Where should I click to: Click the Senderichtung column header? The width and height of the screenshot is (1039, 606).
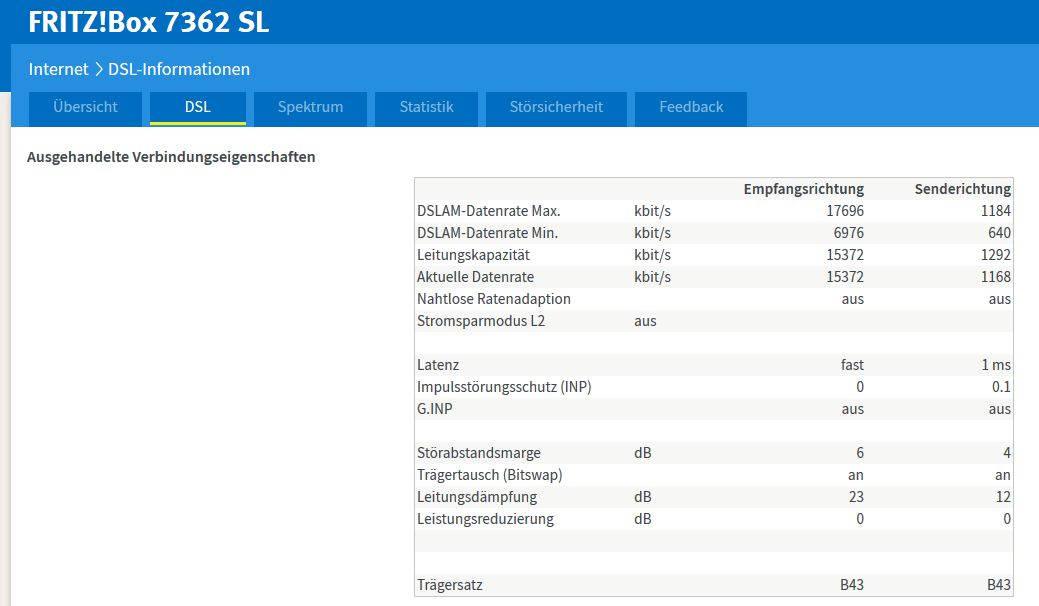click(x=962, y=189)
